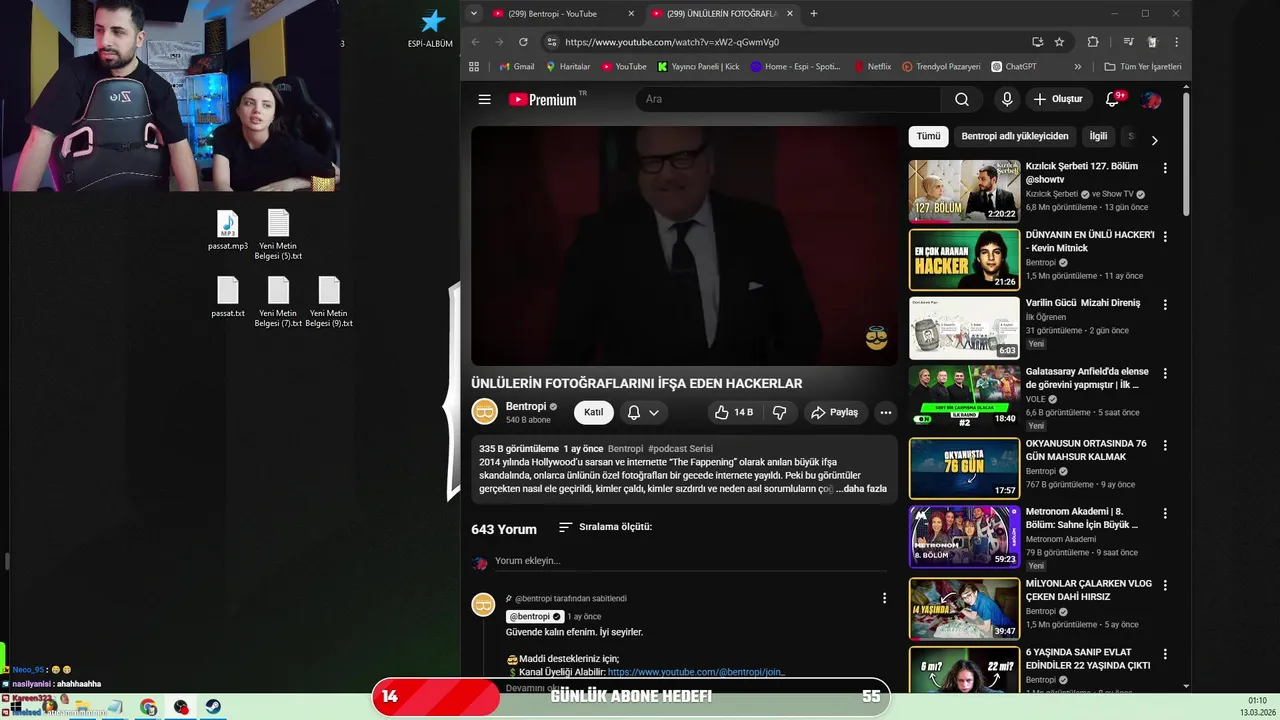This screenshot has width=1280, height=720.
Task: Click the Paylaş share button
Action: click(x=834, y=412)
